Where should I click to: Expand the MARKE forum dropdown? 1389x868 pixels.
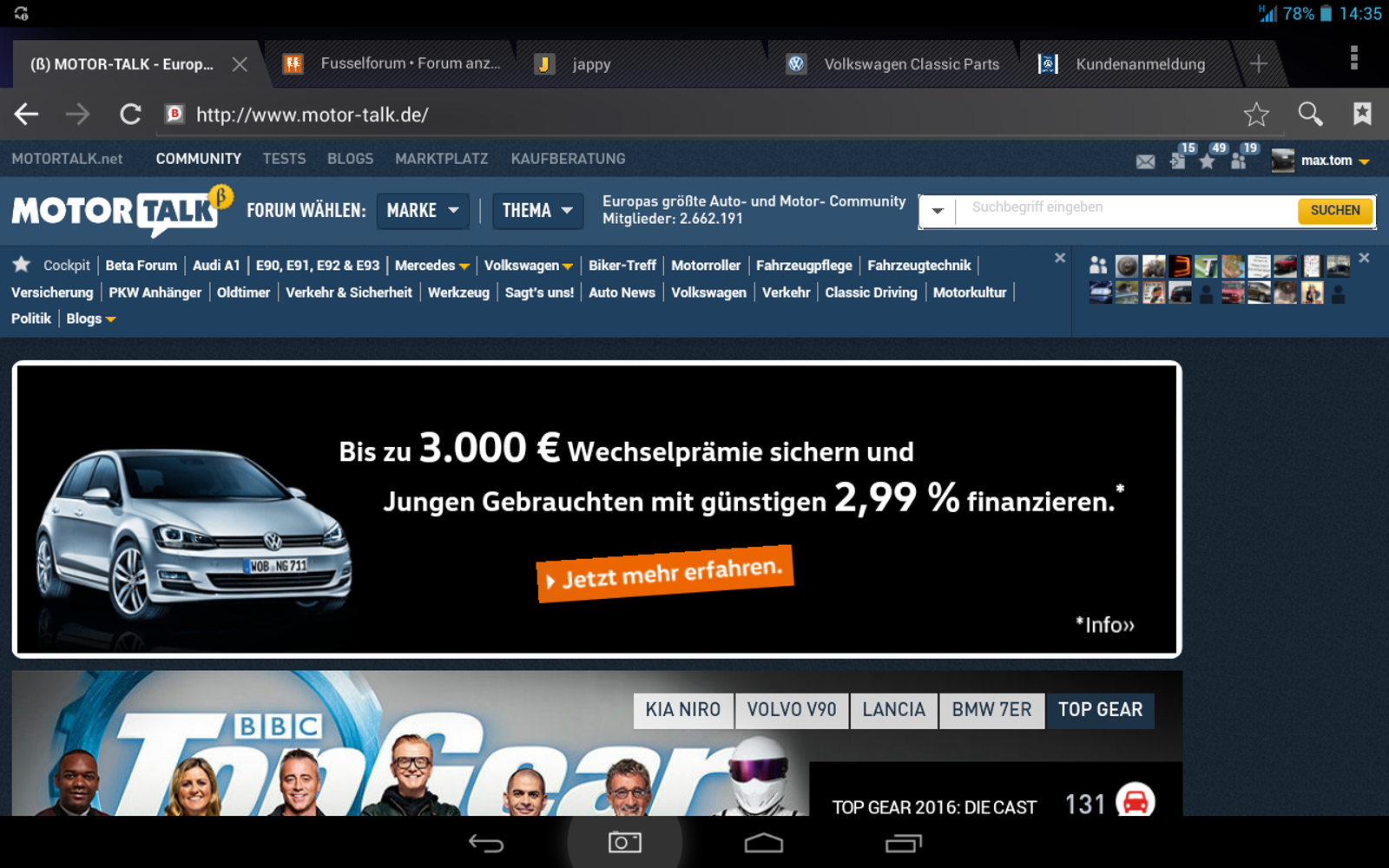pos(423,211)
